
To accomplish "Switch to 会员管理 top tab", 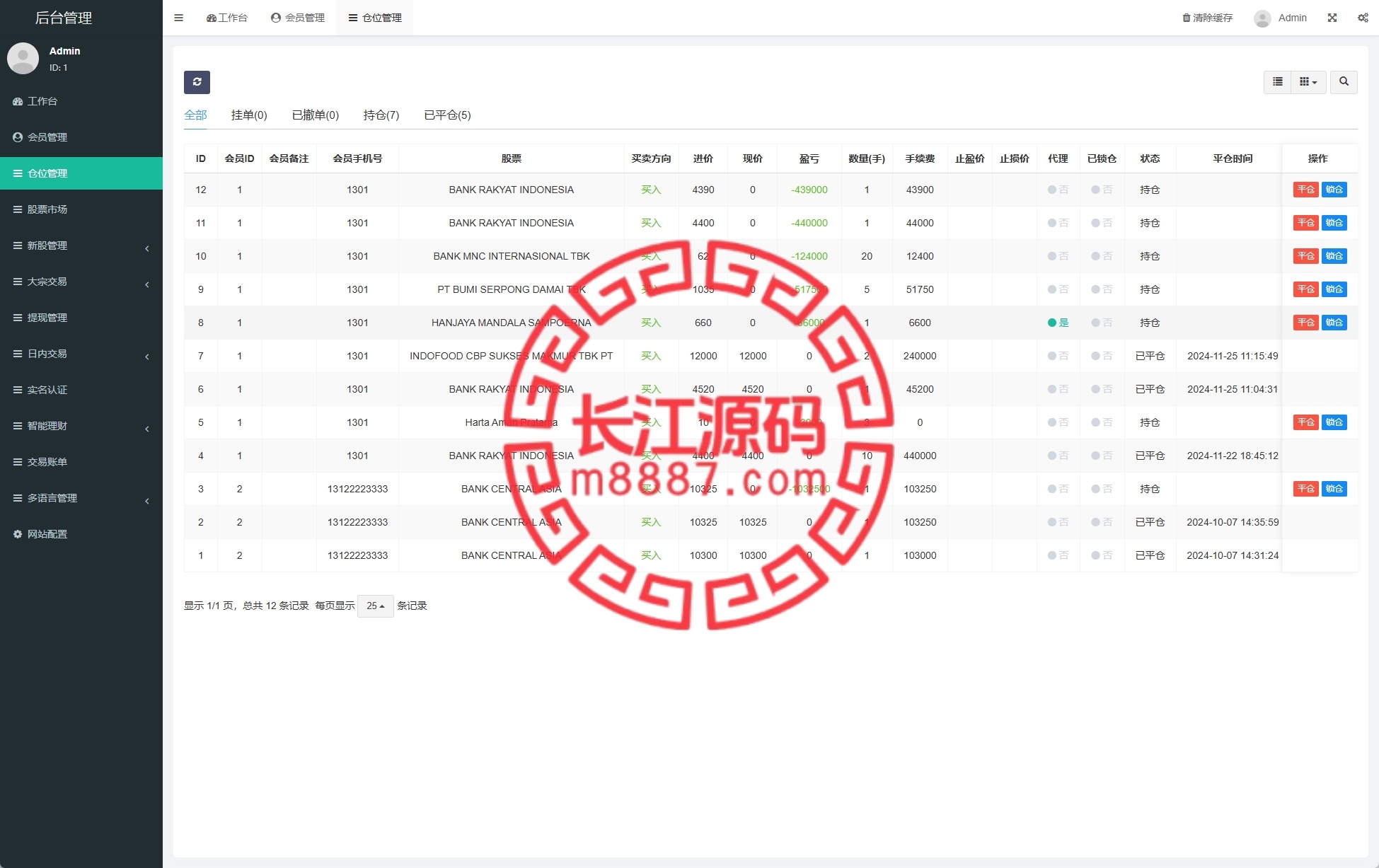I will tap(298, 18).
